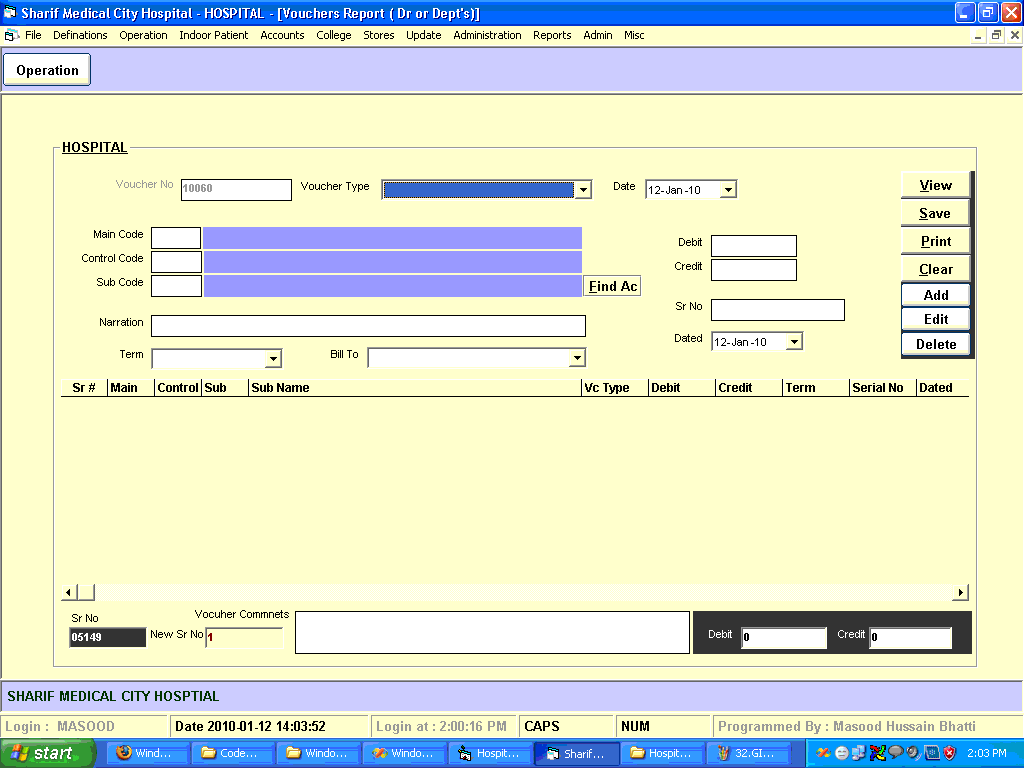Click the Windows start button

47,753
